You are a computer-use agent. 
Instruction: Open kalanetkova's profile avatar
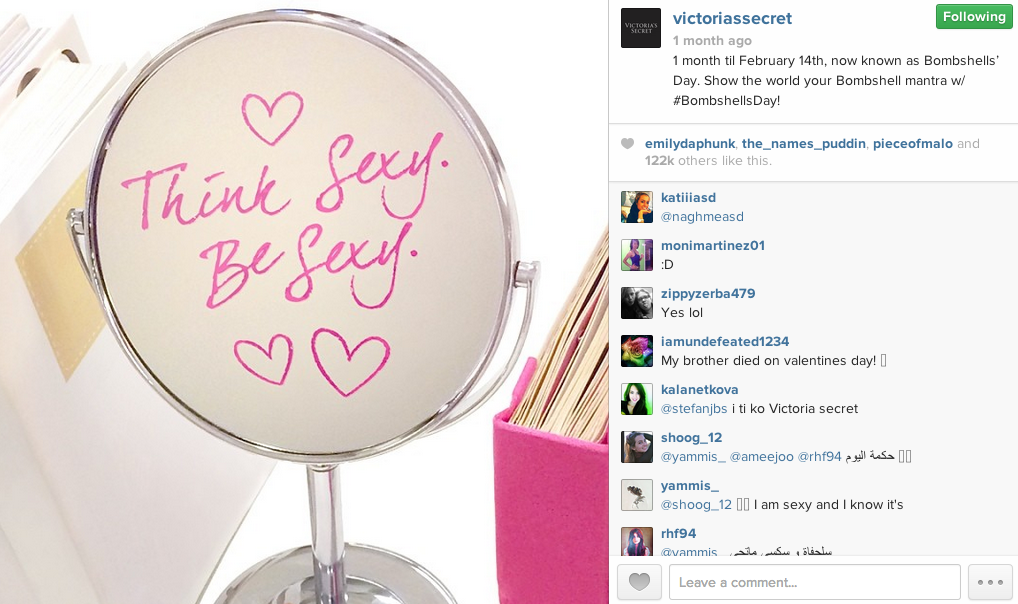[637, 399]
